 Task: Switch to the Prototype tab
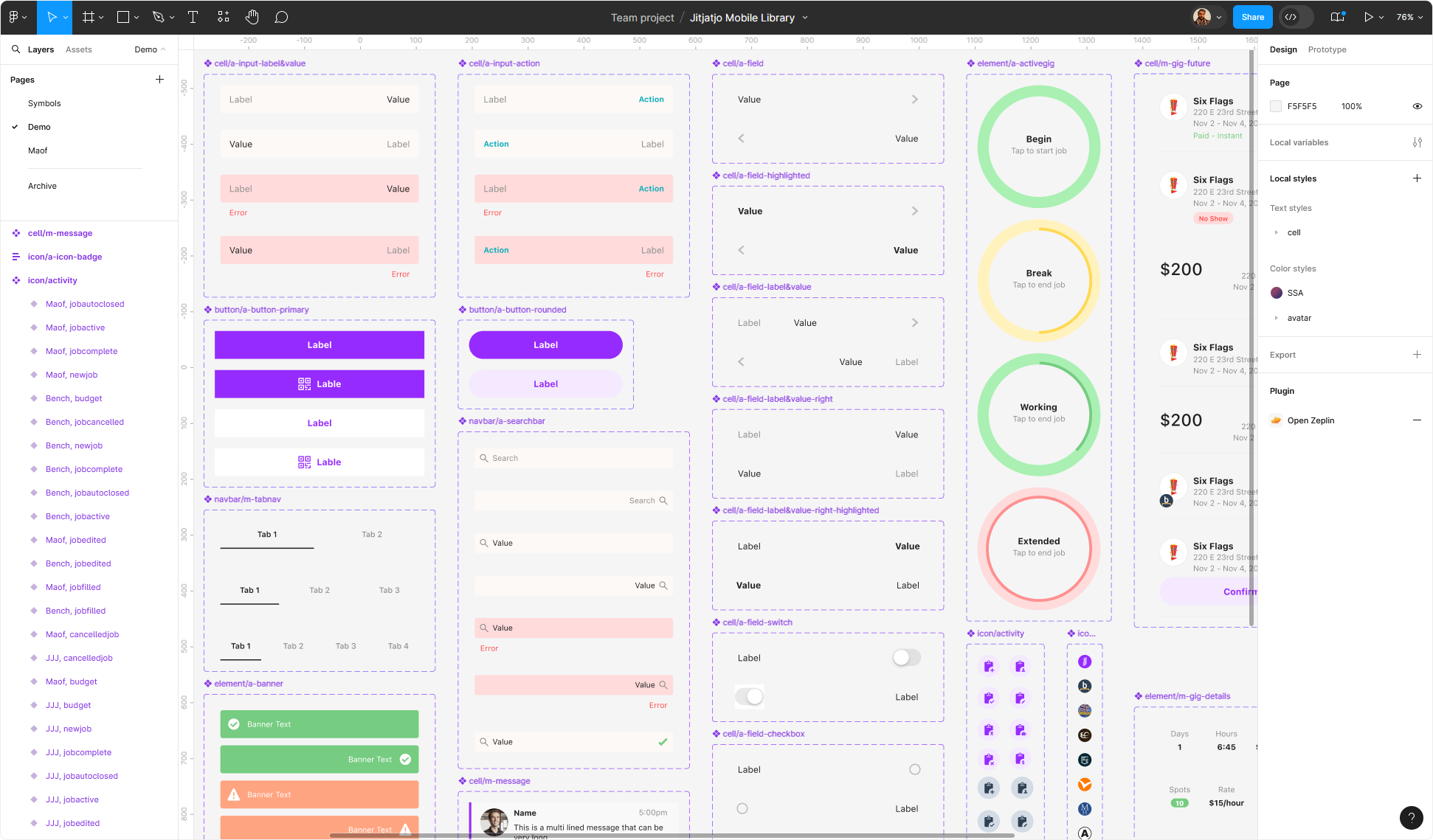[1327, 49]
